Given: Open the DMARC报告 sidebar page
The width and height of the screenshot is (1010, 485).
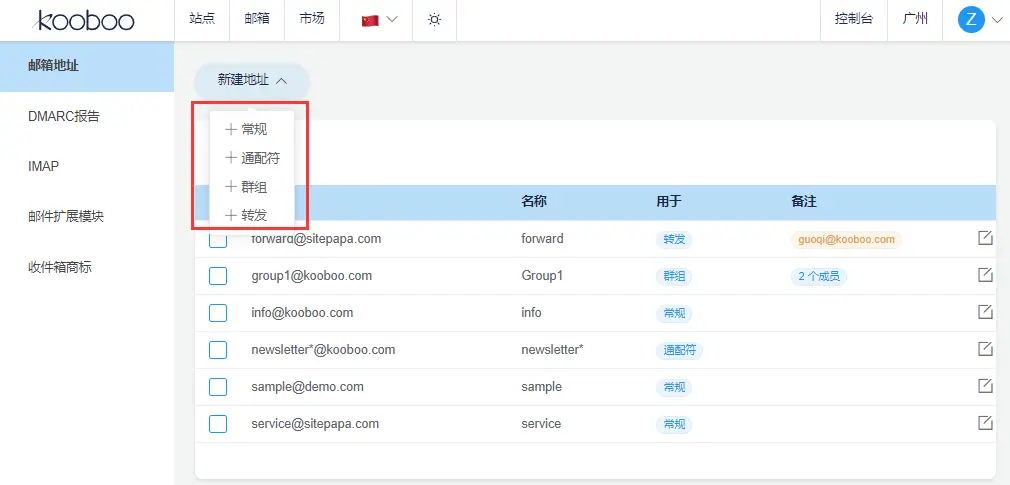Looking at the screenshot, I should 64,116.
